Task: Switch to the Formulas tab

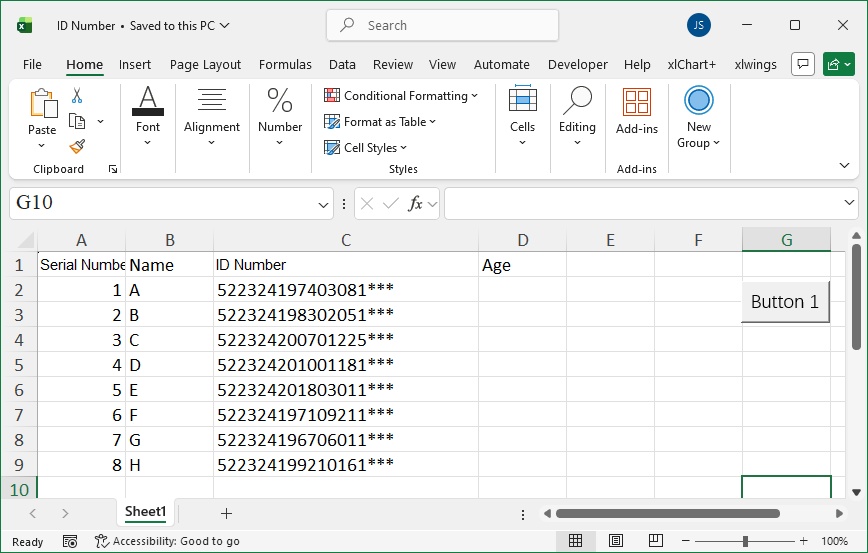Action: point(285,65)
